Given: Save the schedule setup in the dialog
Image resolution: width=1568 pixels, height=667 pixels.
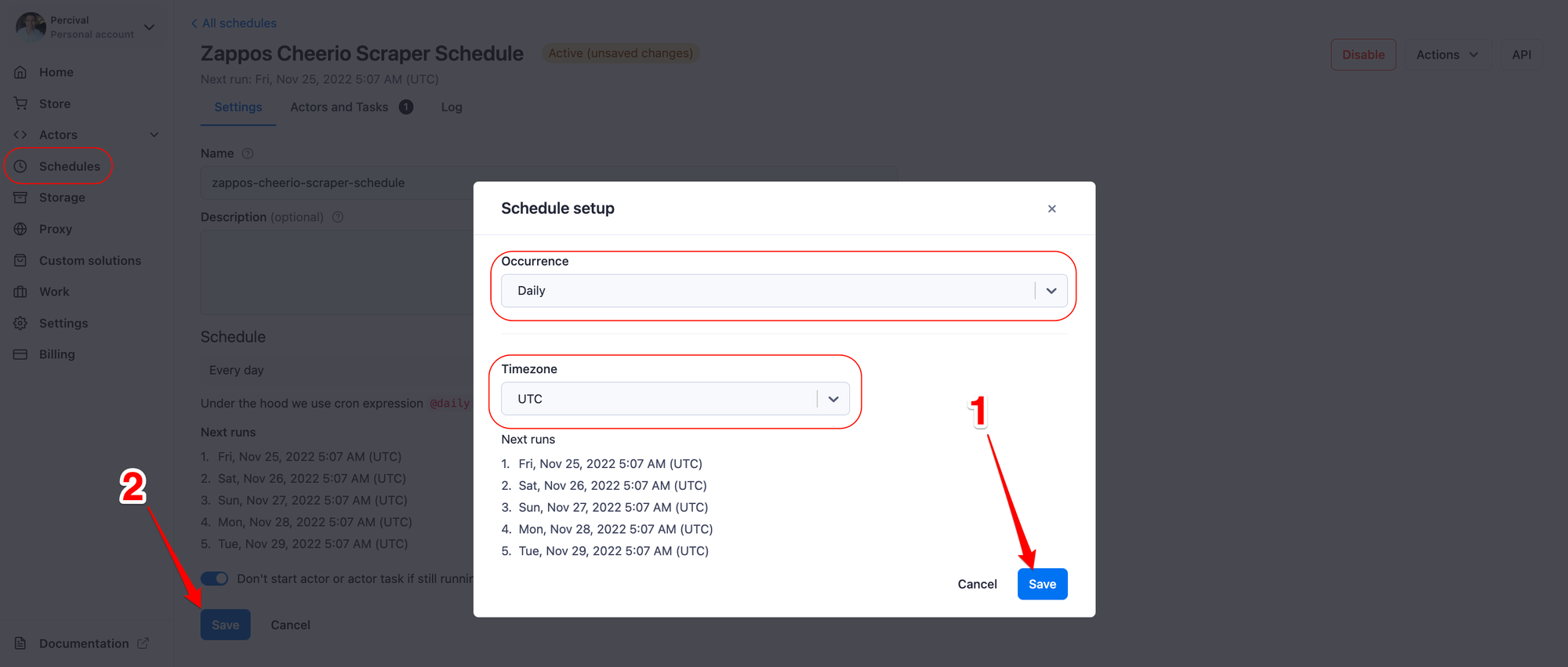Looking at the screenshot, I should (1042, 583).
